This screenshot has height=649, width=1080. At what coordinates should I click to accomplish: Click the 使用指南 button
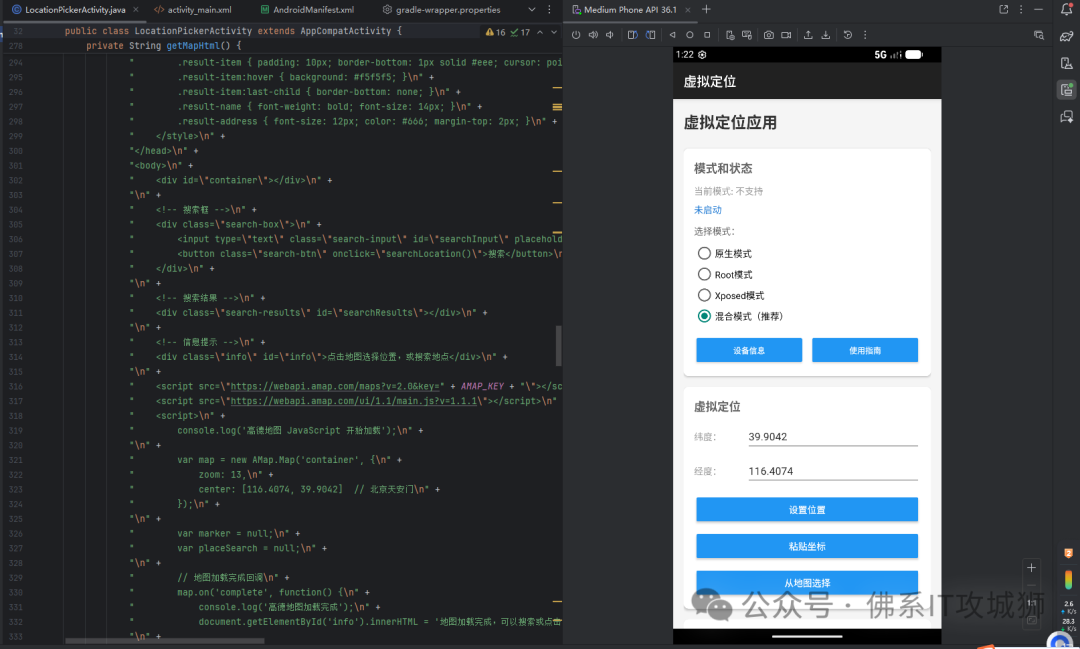pyautogui.click(x=865, y=350)
